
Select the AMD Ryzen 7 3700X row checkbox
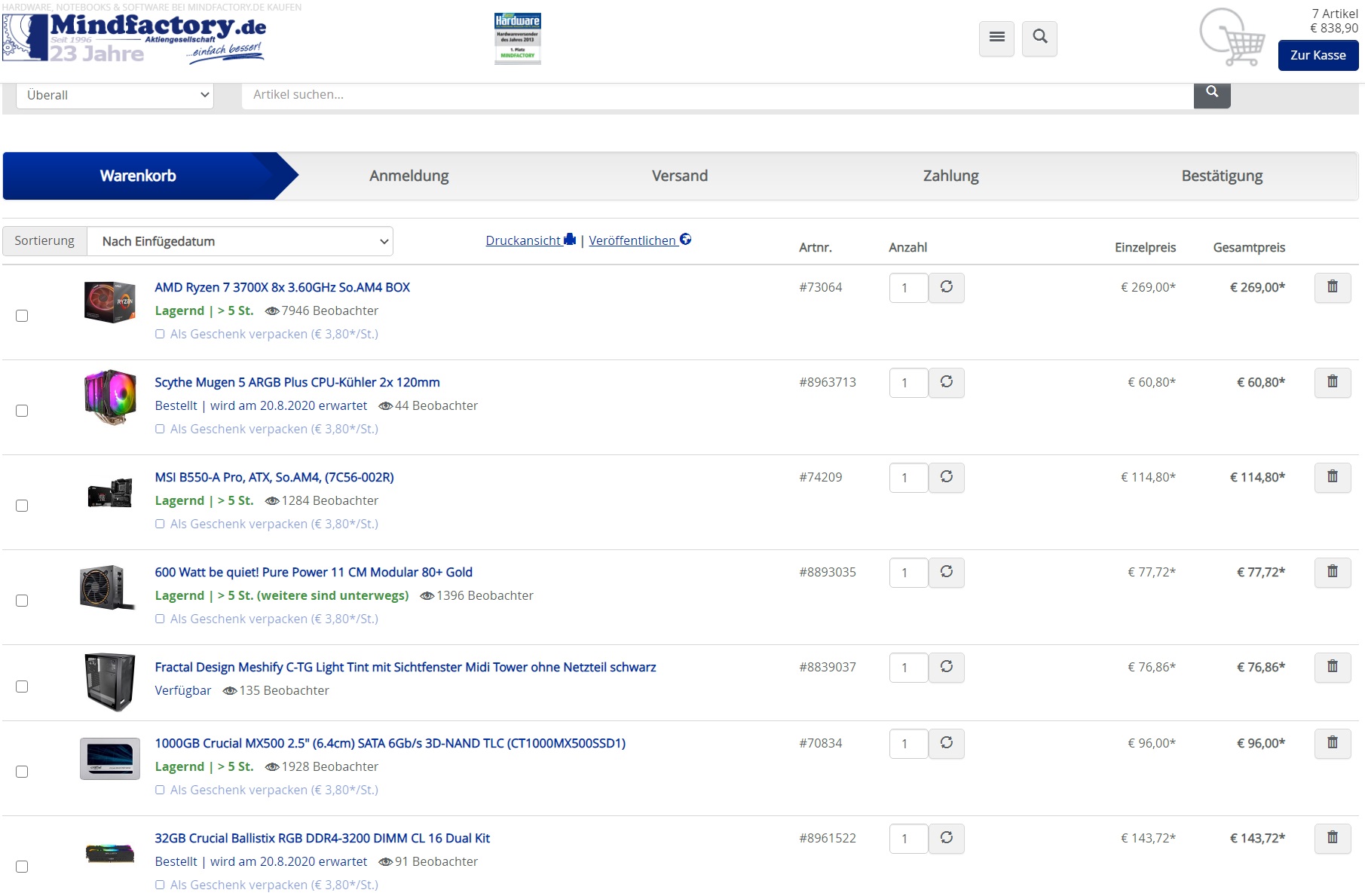tap(22, 316)
